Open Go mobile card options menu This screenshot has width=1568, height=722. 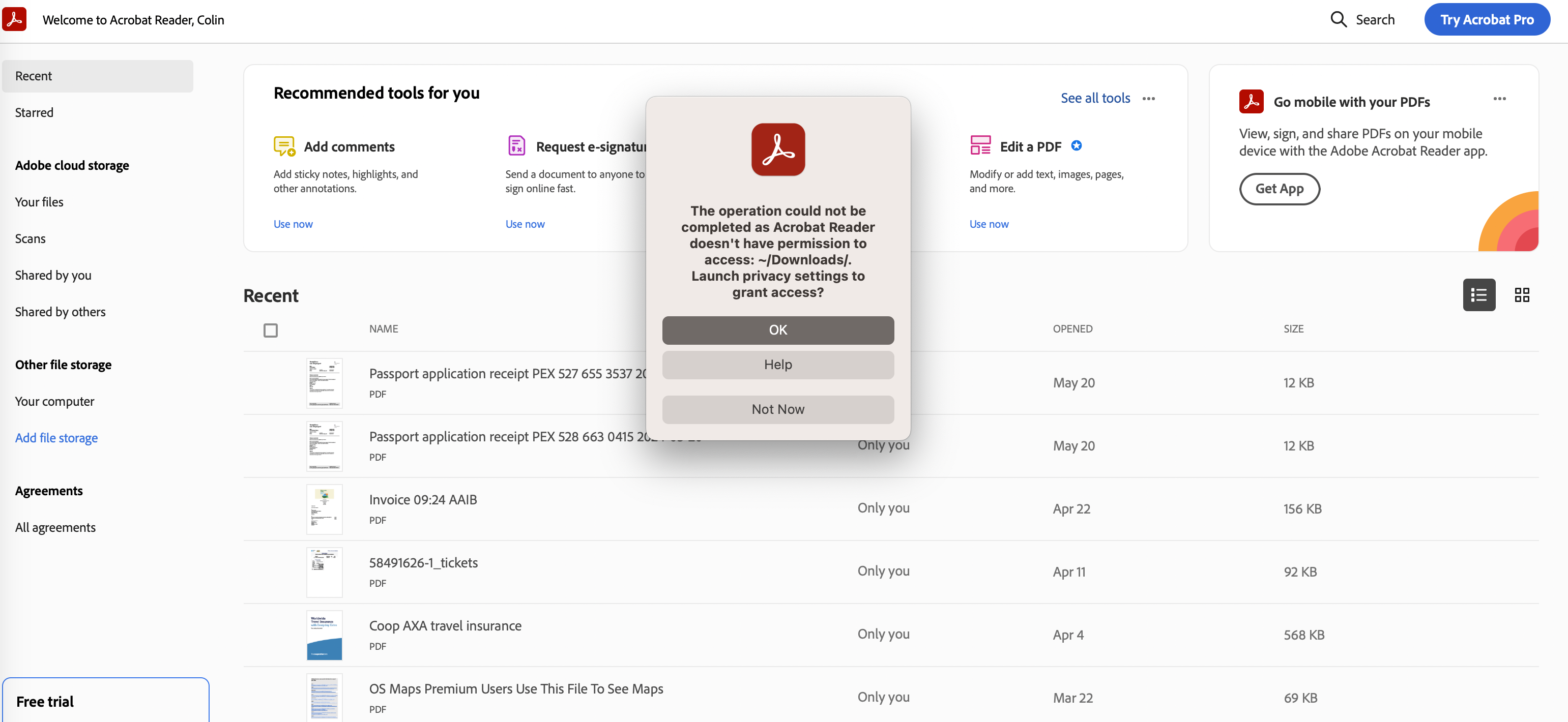(x=1499, y=99)
